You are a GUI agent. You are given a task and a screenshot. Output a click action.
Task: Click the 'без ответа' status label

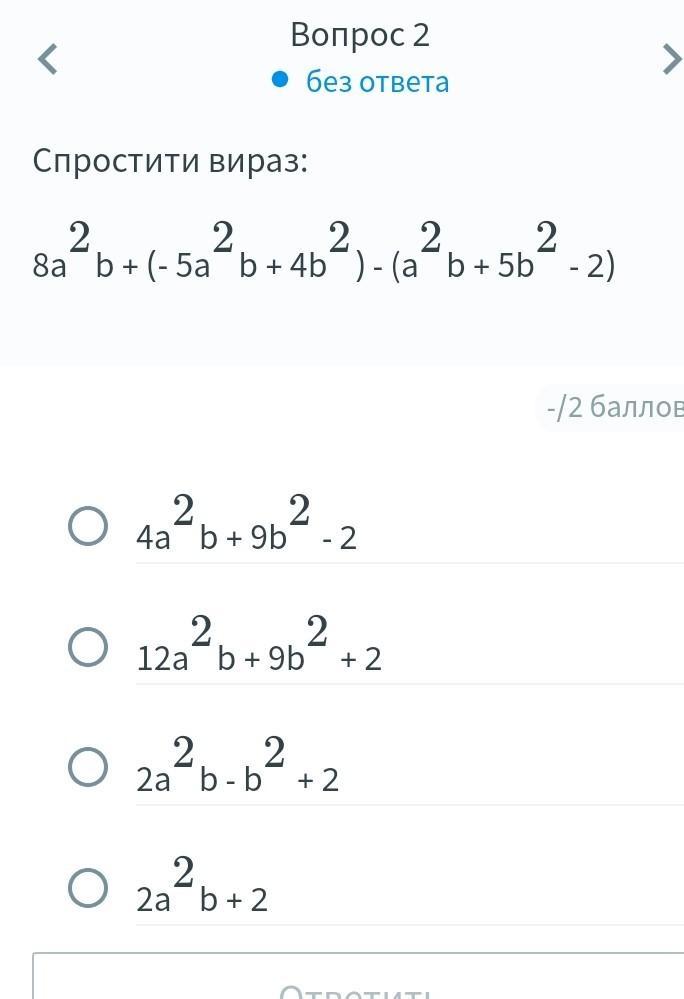377,81
